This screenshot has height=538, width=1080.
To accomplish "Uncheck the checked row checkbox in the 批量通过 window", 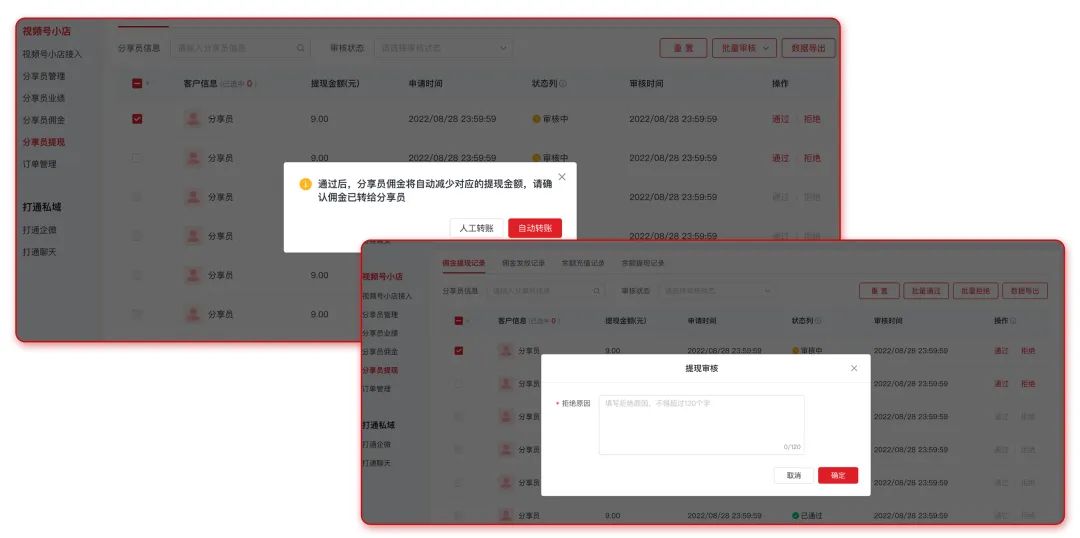I will [x=459, y=351].
